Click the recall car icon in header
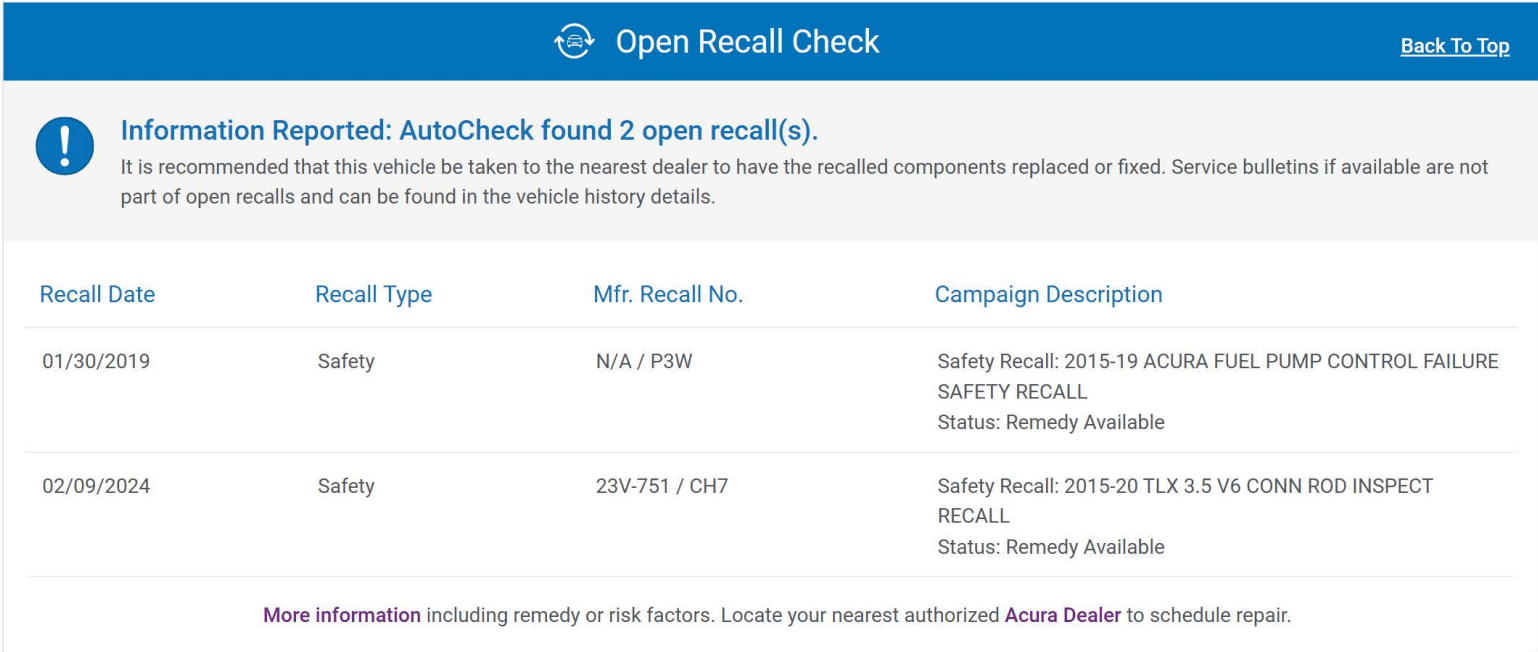Image resolution: width=1538 pixels, height=652 pixels. click(x=574, y=43)
